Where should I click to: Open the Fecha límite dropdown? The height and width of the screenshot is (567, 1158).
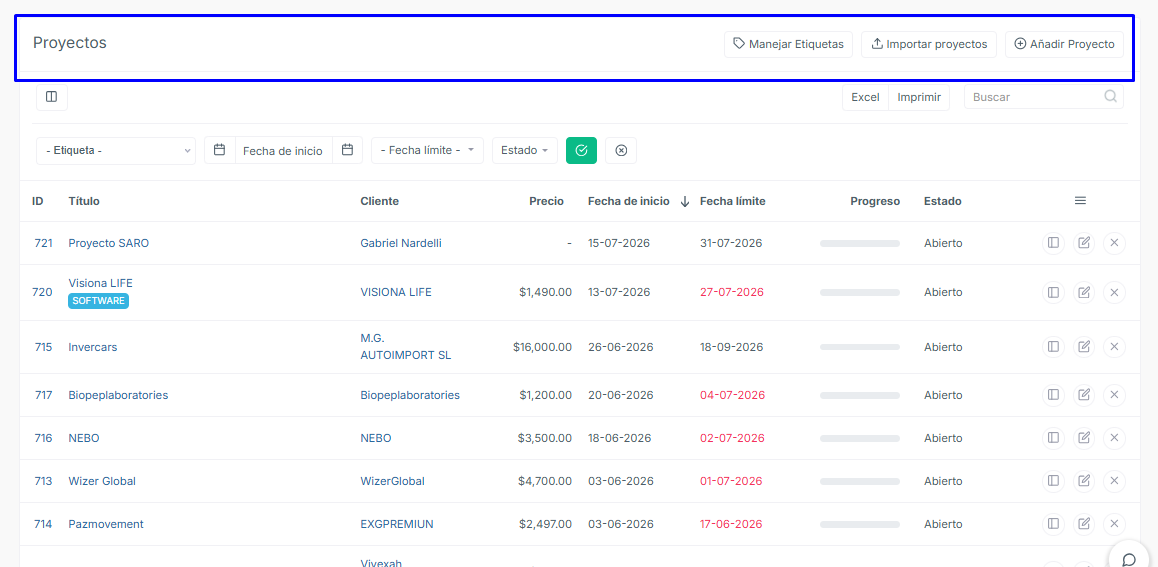428,151
